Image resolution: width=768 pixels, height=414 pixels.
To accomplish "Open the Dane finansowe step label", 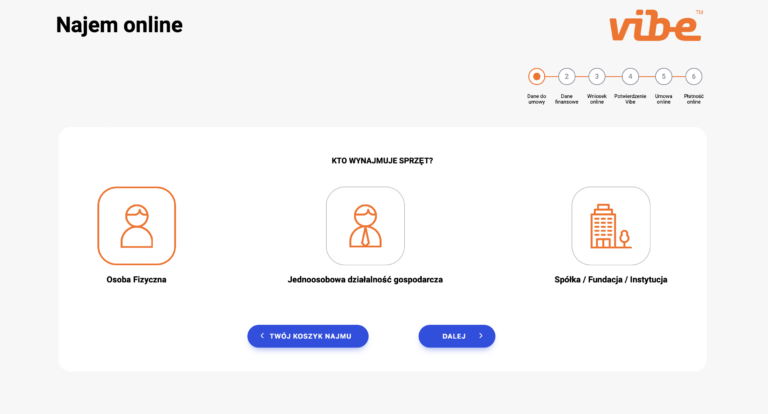I will coord(567,99).
